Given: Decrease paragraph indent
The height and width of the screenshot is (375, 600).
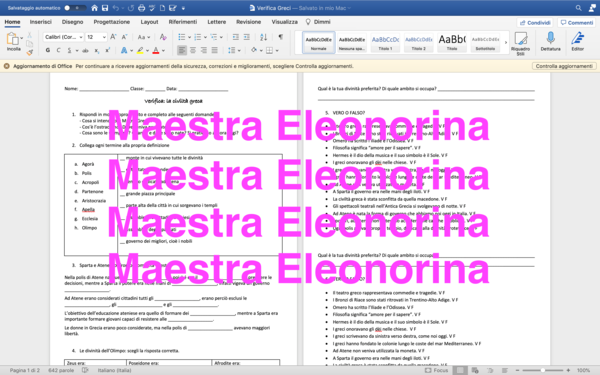Looking at the screenshot, I should (236, 37).
